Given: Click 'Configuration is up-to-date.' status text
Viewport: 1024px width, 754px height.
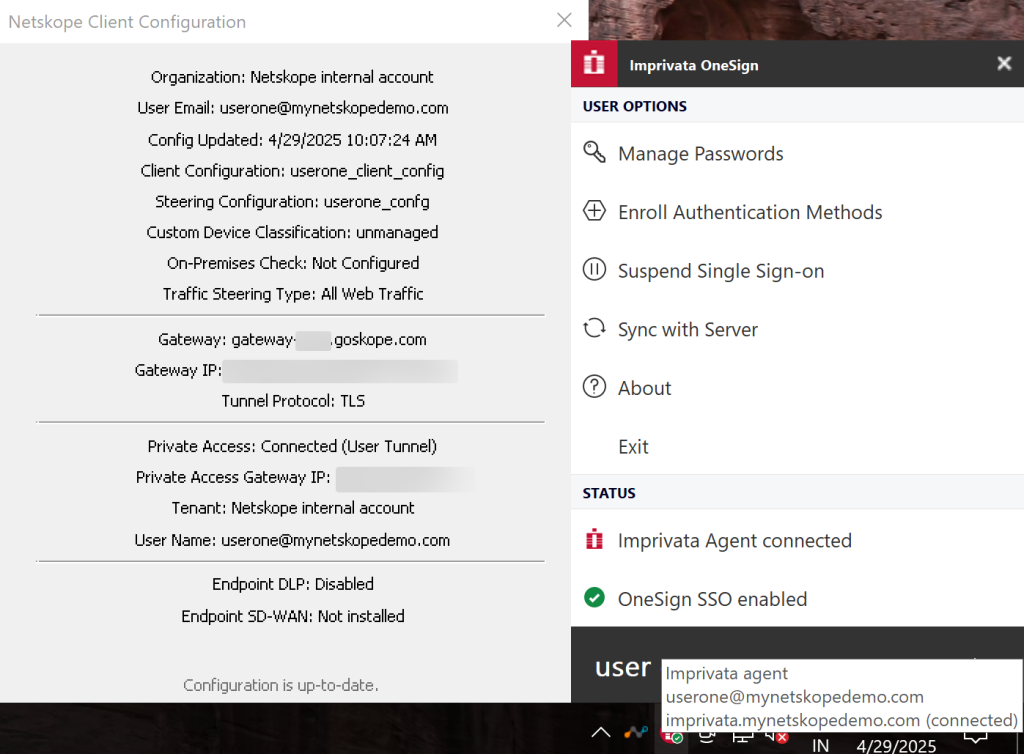Looking at the screenshot, I should (x=281, y=685).
